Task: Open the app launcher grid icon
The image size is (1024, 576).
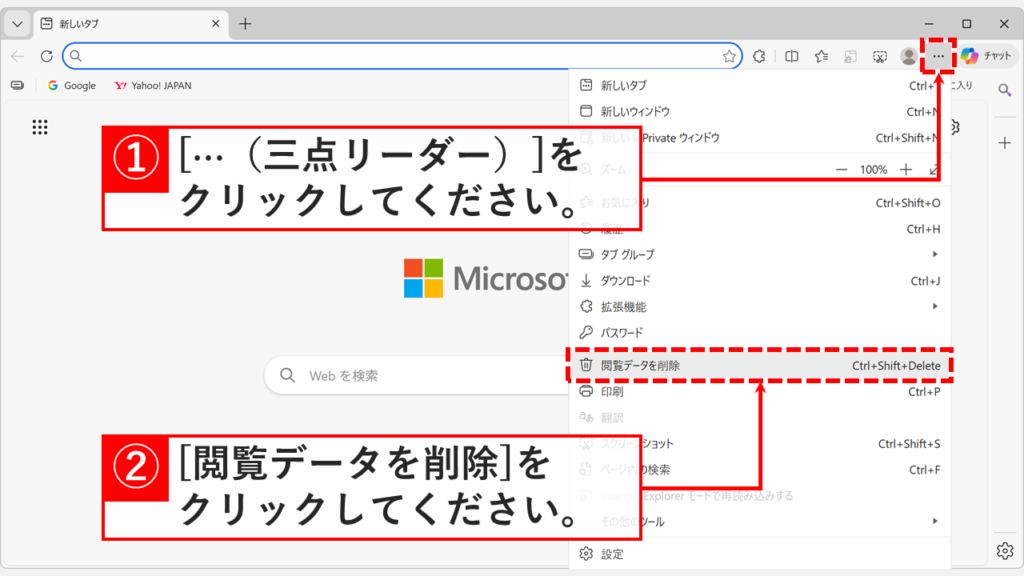Action: pos(39,127)
